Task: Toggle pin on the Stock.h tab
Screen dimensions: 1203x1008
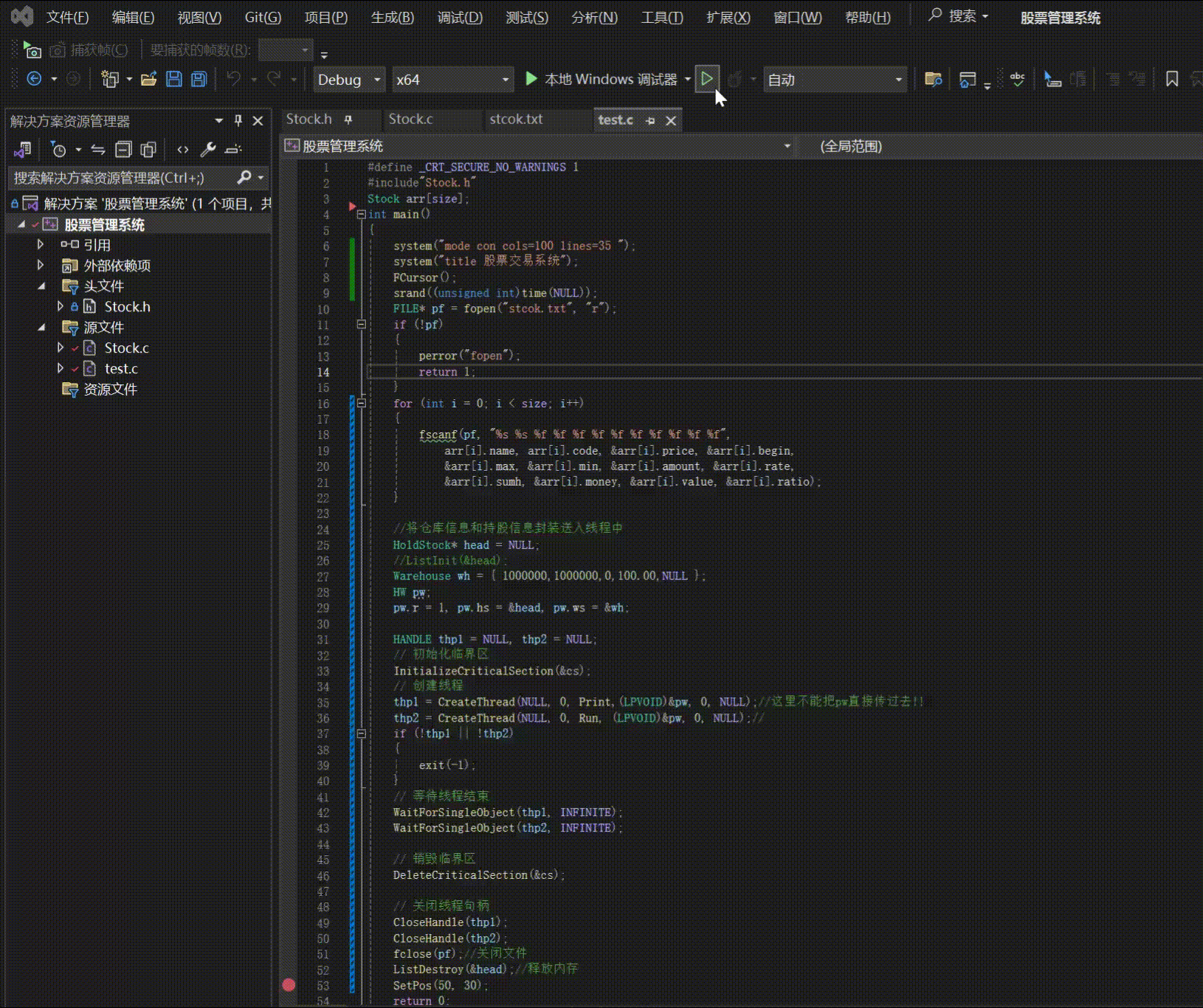Action: (348, 120)
